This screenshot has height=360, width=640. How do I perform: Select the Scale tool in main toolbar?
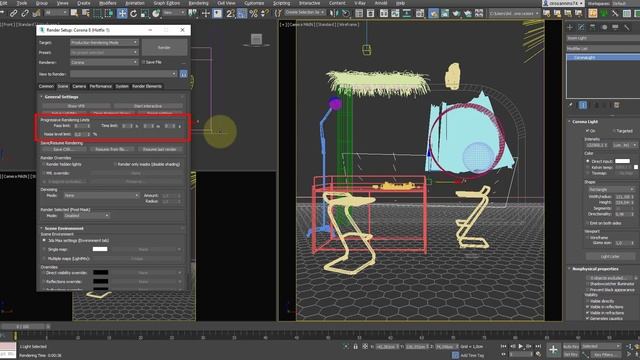pyautogui.click(x=144, y=13)
